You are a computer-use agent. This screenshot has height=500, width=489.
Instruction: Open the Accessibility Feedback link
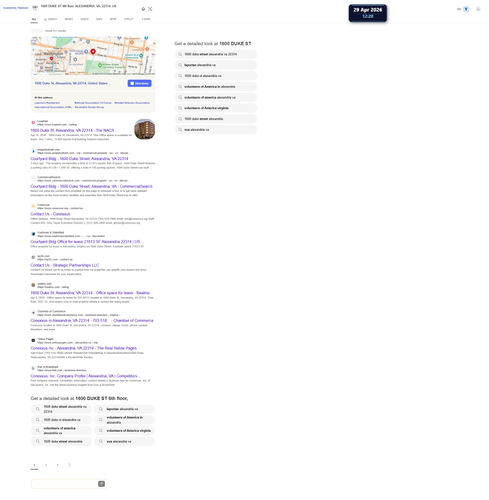click(x=15, y=8)
